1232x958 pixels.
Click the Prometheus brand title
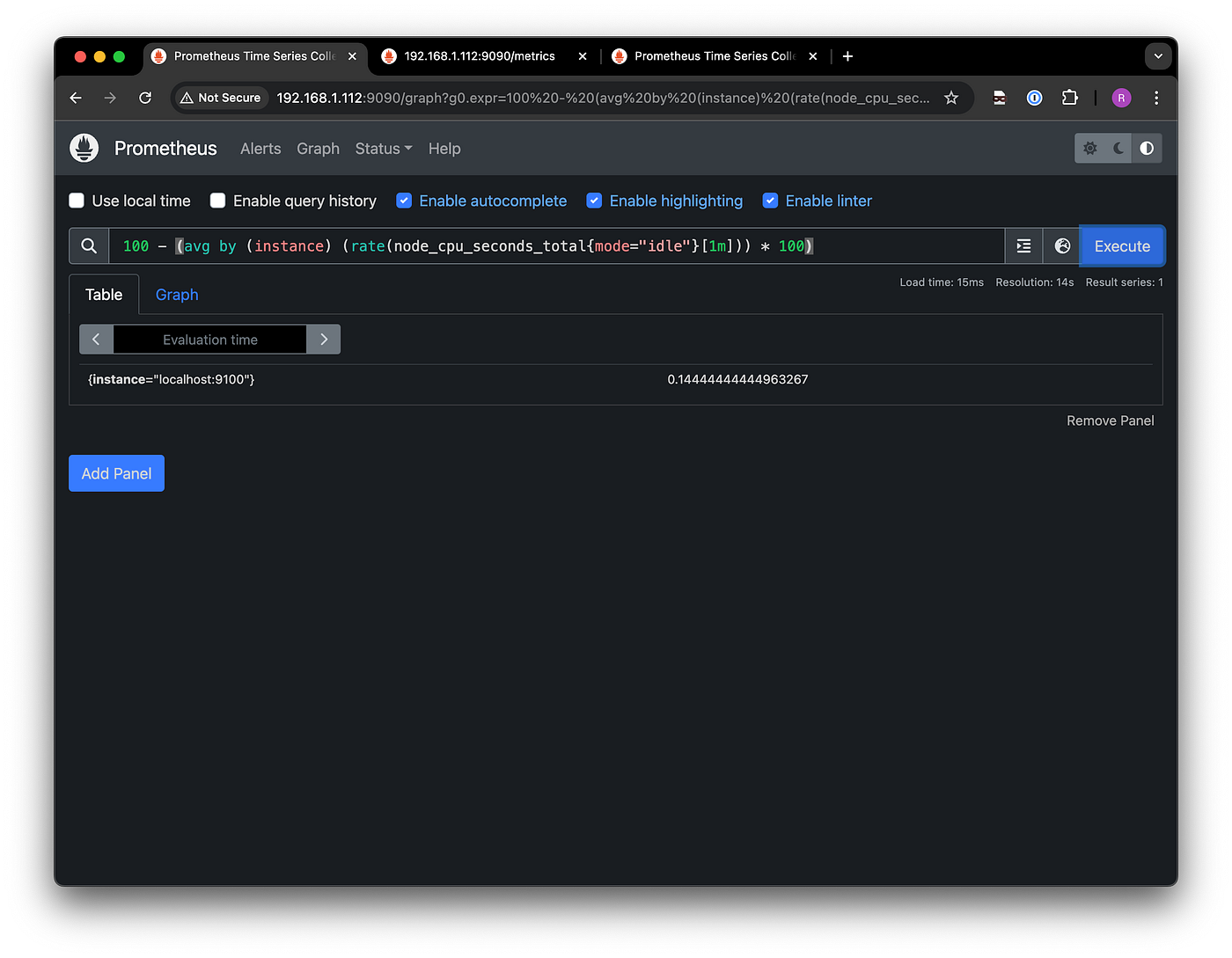(165, 148)
